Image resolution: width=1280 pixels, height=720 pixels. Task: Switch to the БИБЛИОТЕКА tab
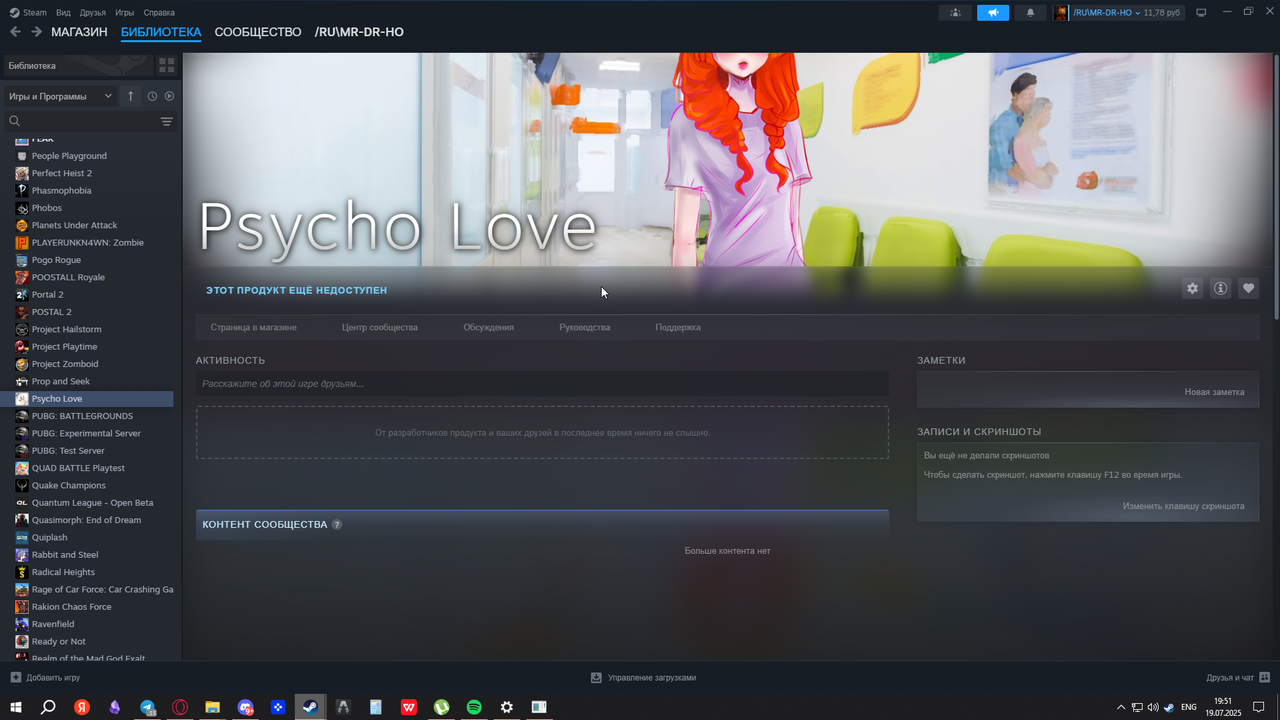161,32
